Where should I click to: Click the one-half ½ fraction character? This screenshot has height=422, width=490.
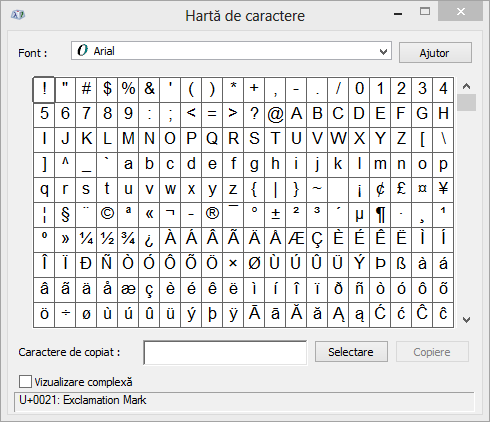pos(107,240)
